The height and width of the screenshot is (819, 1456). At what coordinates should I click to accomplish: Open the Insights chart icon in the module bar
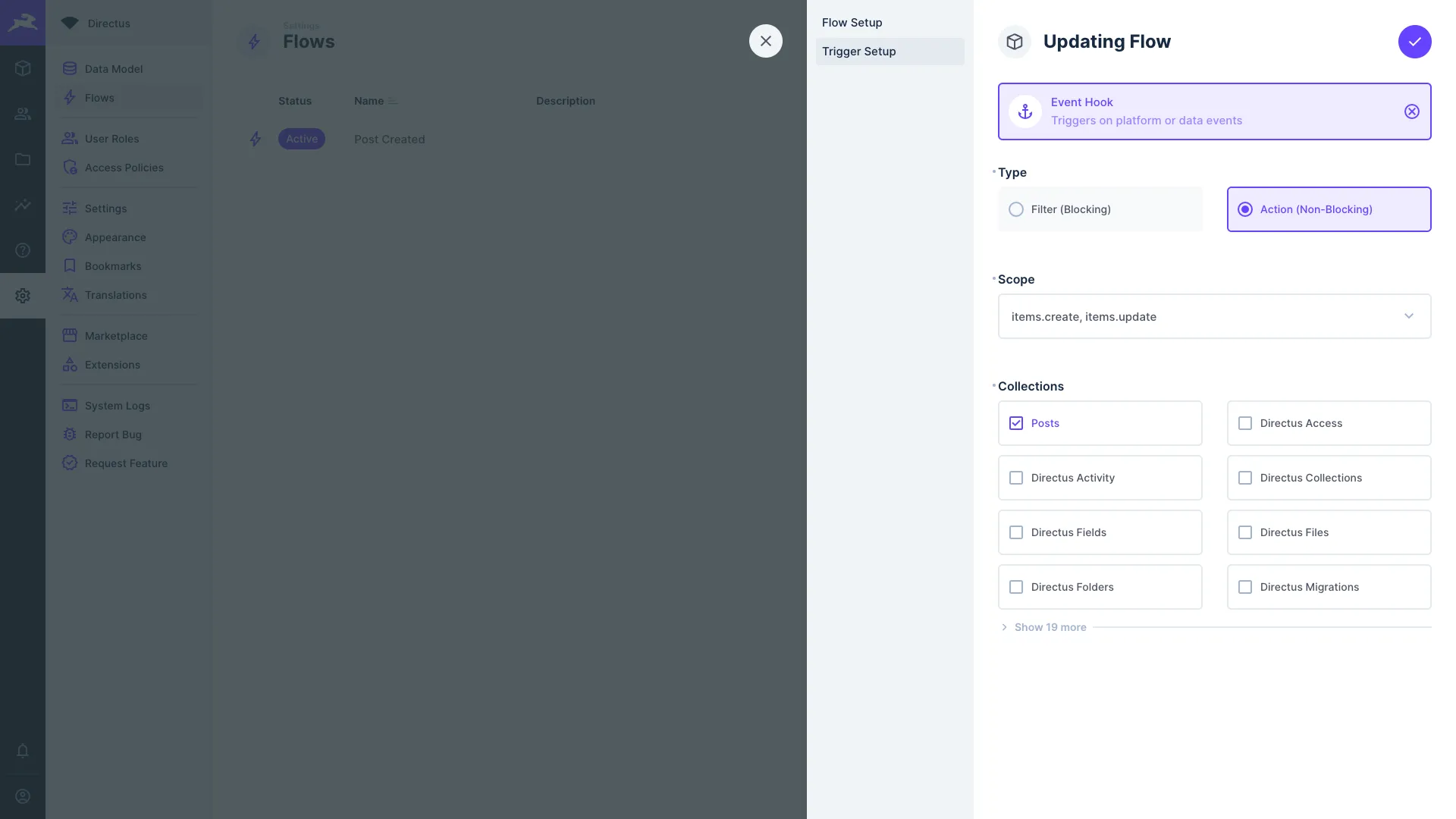23,205
